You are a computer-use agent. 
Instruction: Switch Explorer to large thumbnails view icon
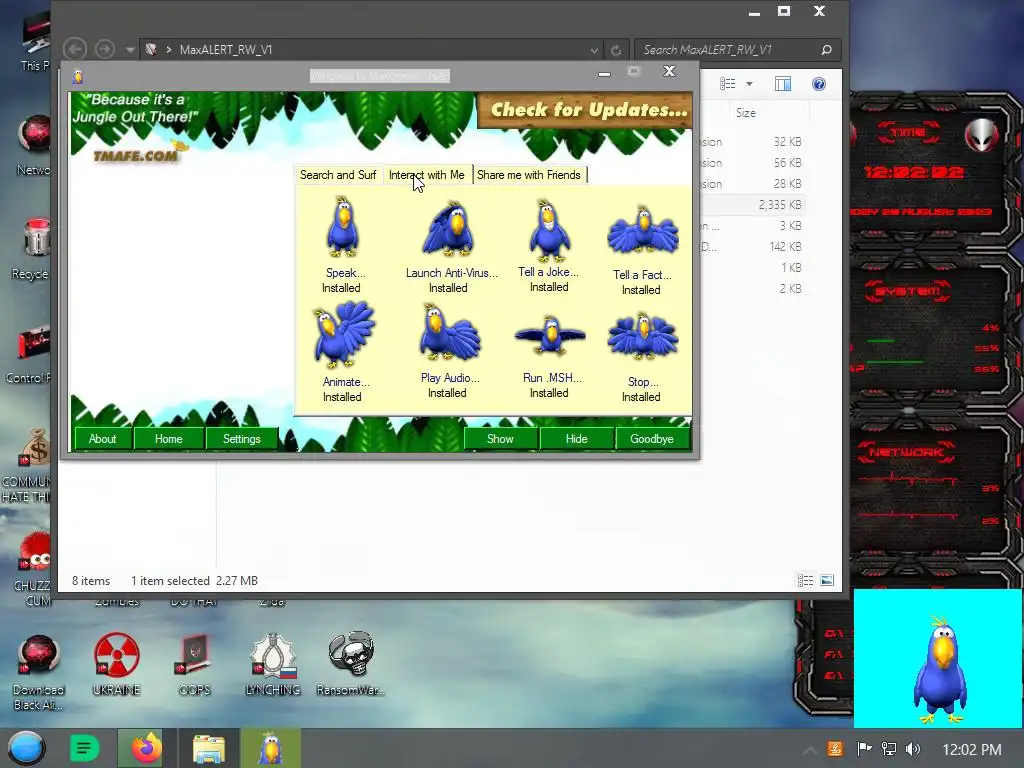click(827, 581)
